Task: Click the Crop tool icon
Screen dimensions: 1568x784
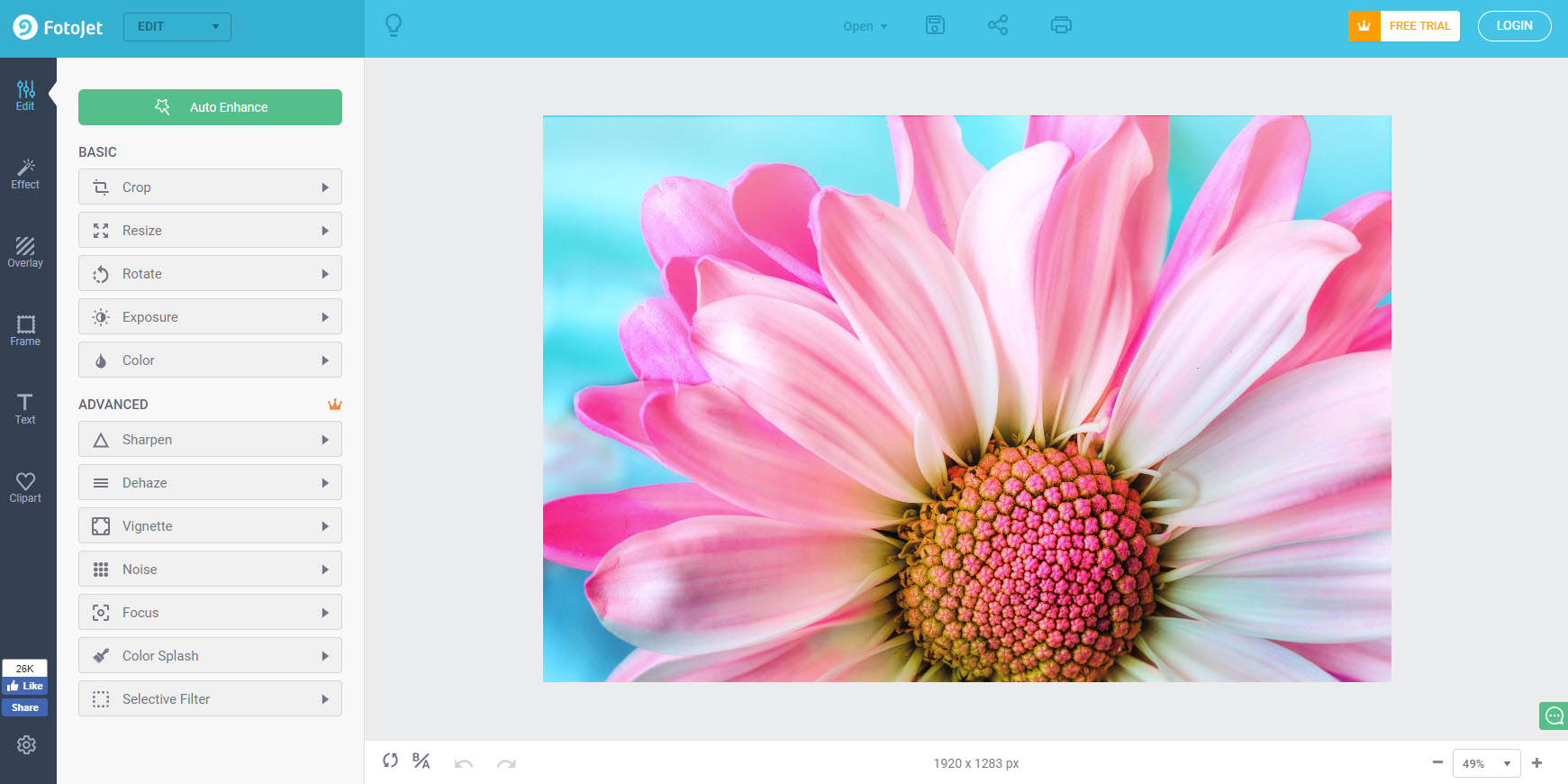Action: click(x=101, y=187)
